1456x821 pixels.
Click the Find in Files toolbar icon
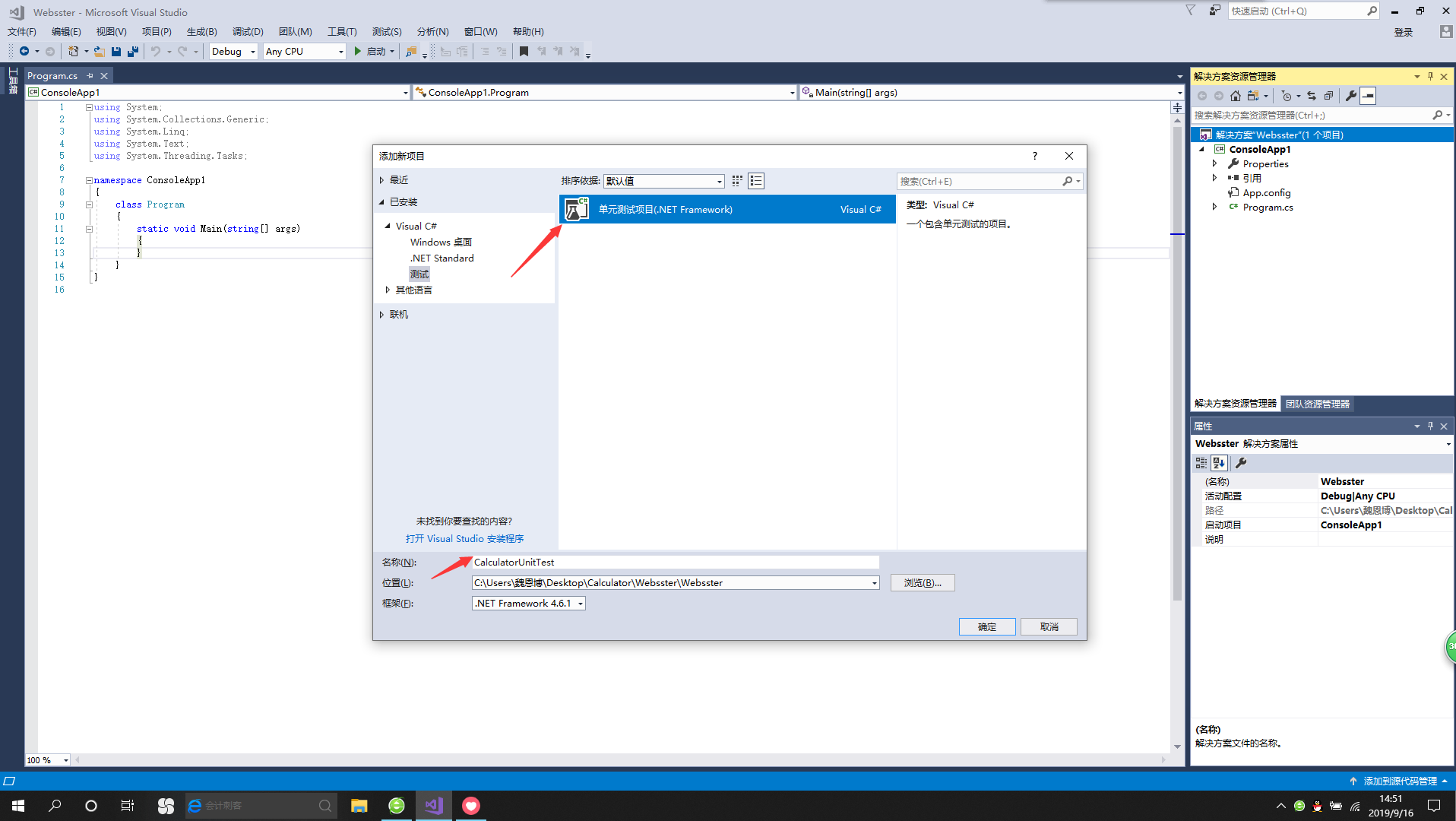click(x=411, y=51)
